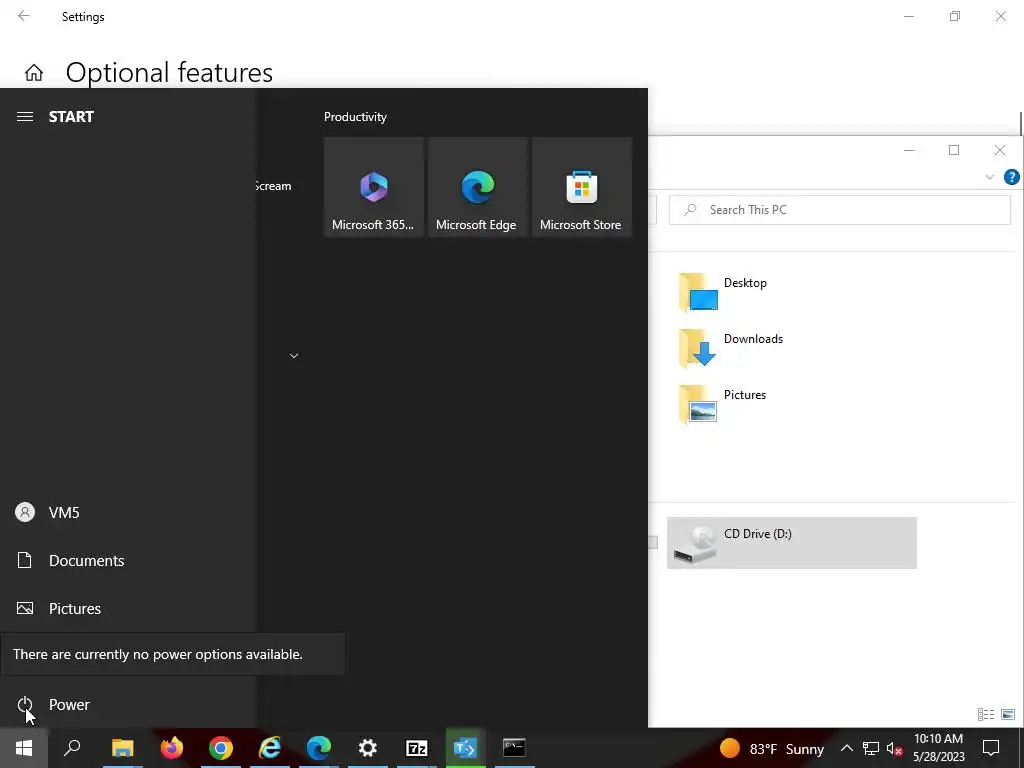Open taskbar Search magnifier
The width and height of the screenshot is (1024, 768).
coord(72,748)
